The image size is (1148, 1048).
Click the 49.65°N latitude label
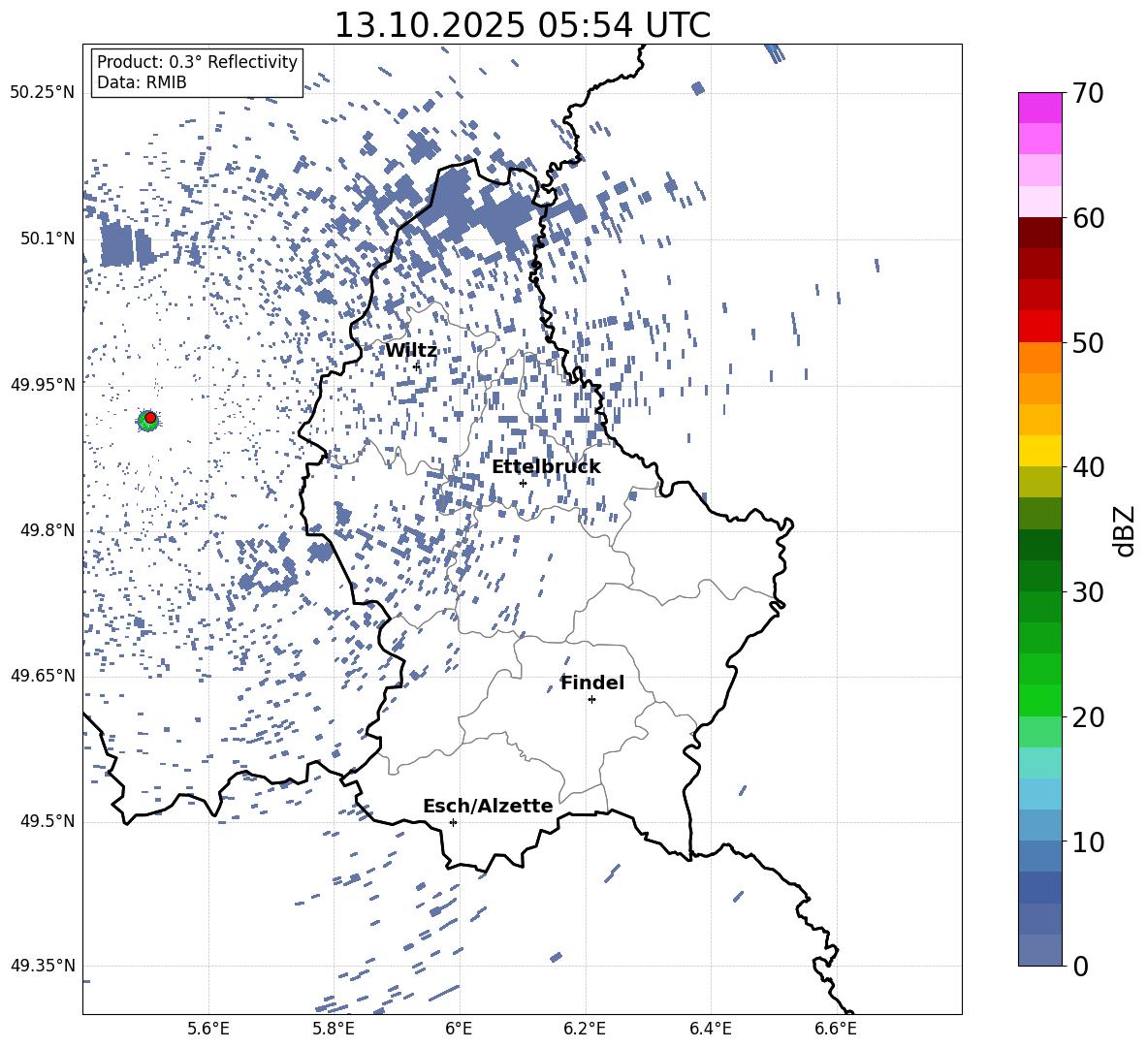click(43, 676)
